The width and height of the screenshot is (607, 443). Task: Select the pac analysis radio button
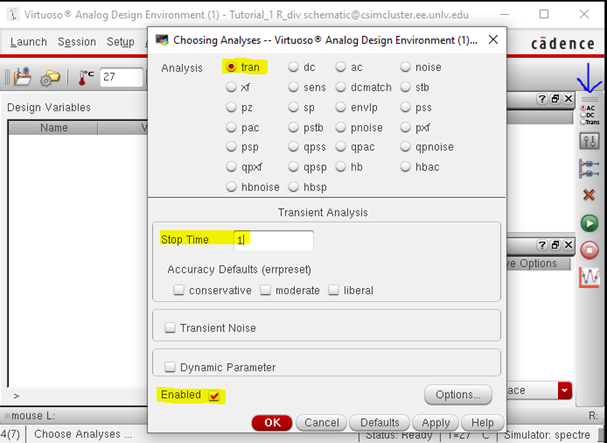click(231, 127)
